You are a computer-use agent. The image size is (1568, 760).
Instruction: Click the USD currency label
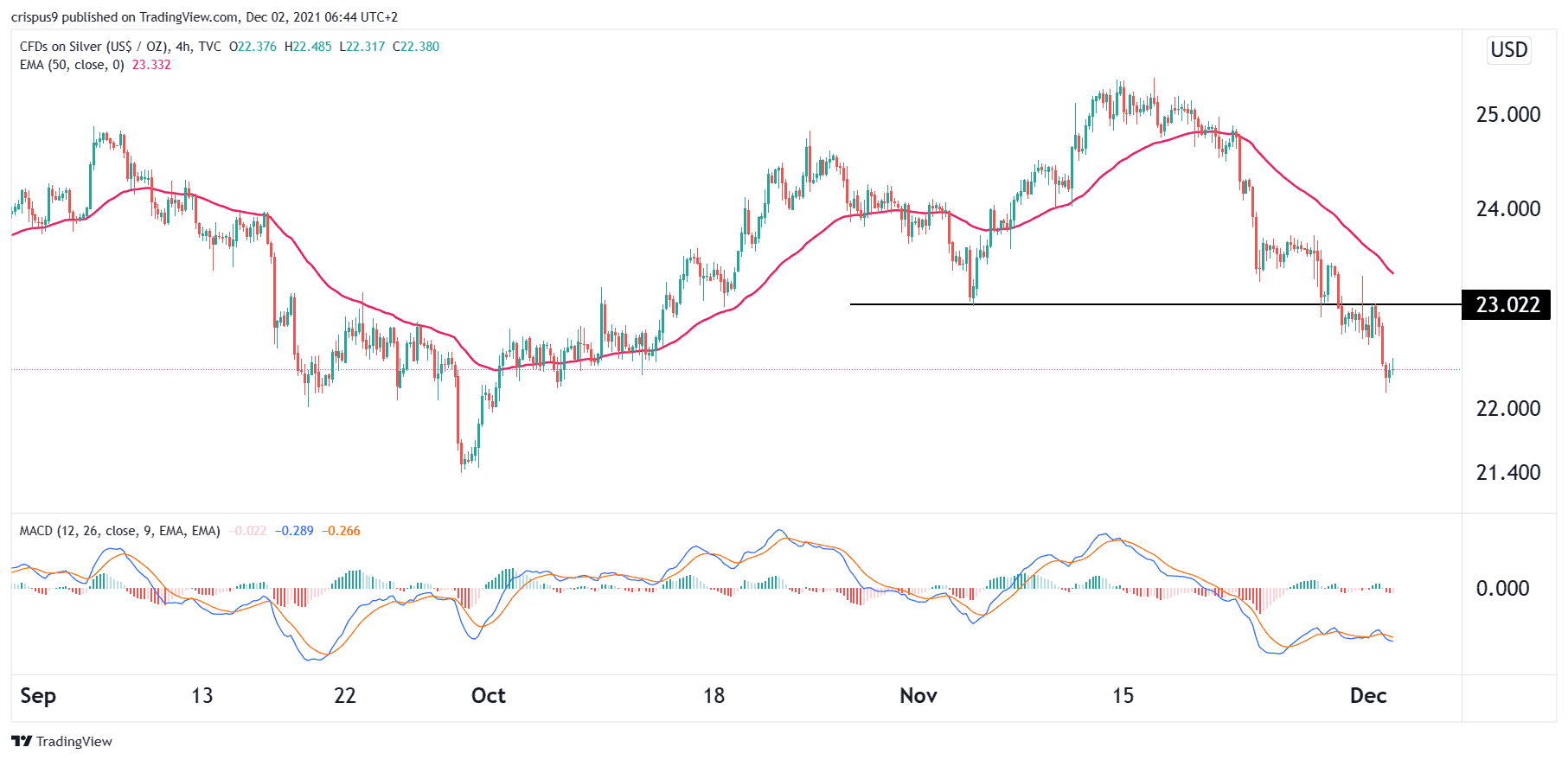(x=1508, y=50)
